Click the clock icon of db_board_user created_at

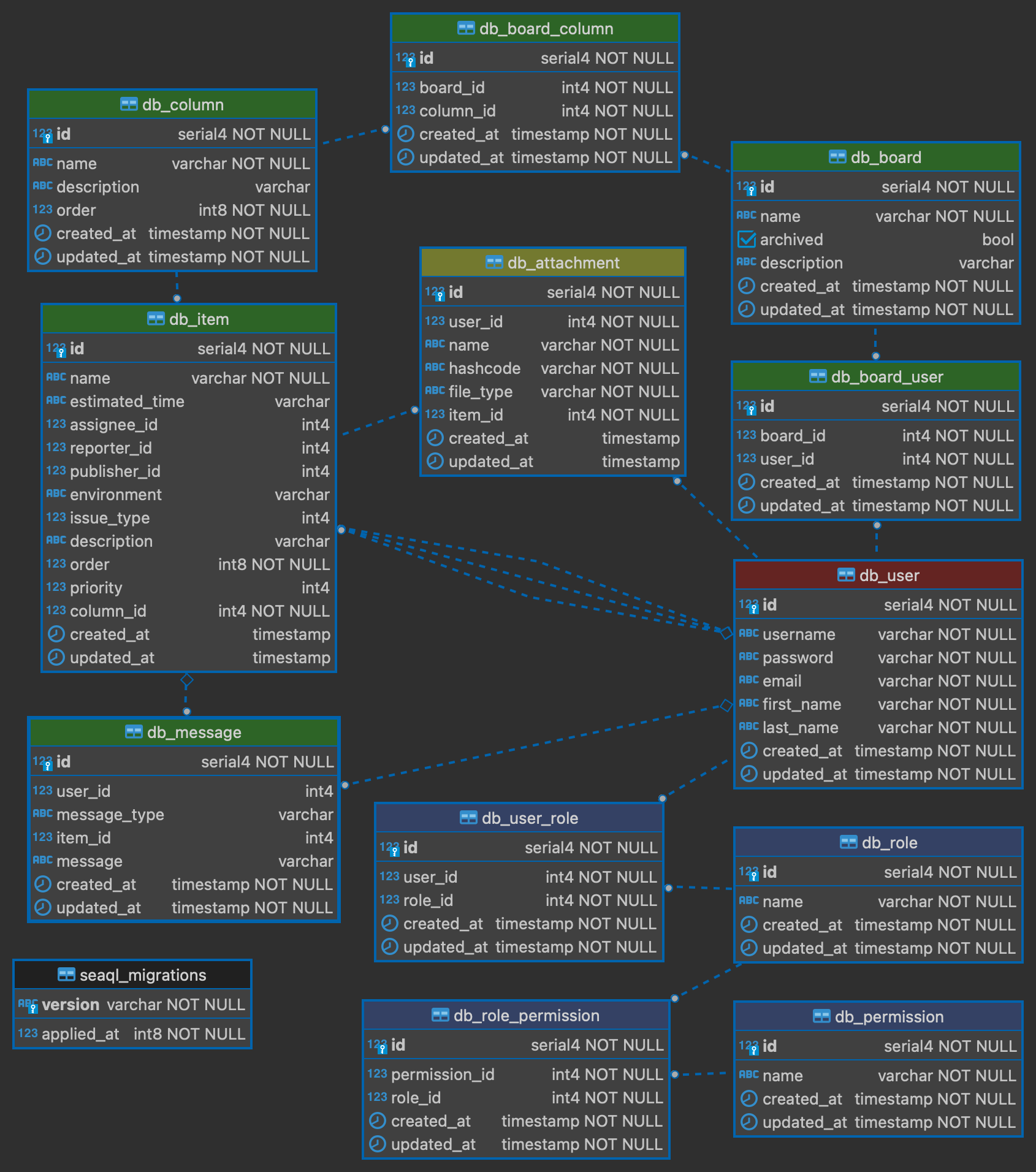pos(746,482)
